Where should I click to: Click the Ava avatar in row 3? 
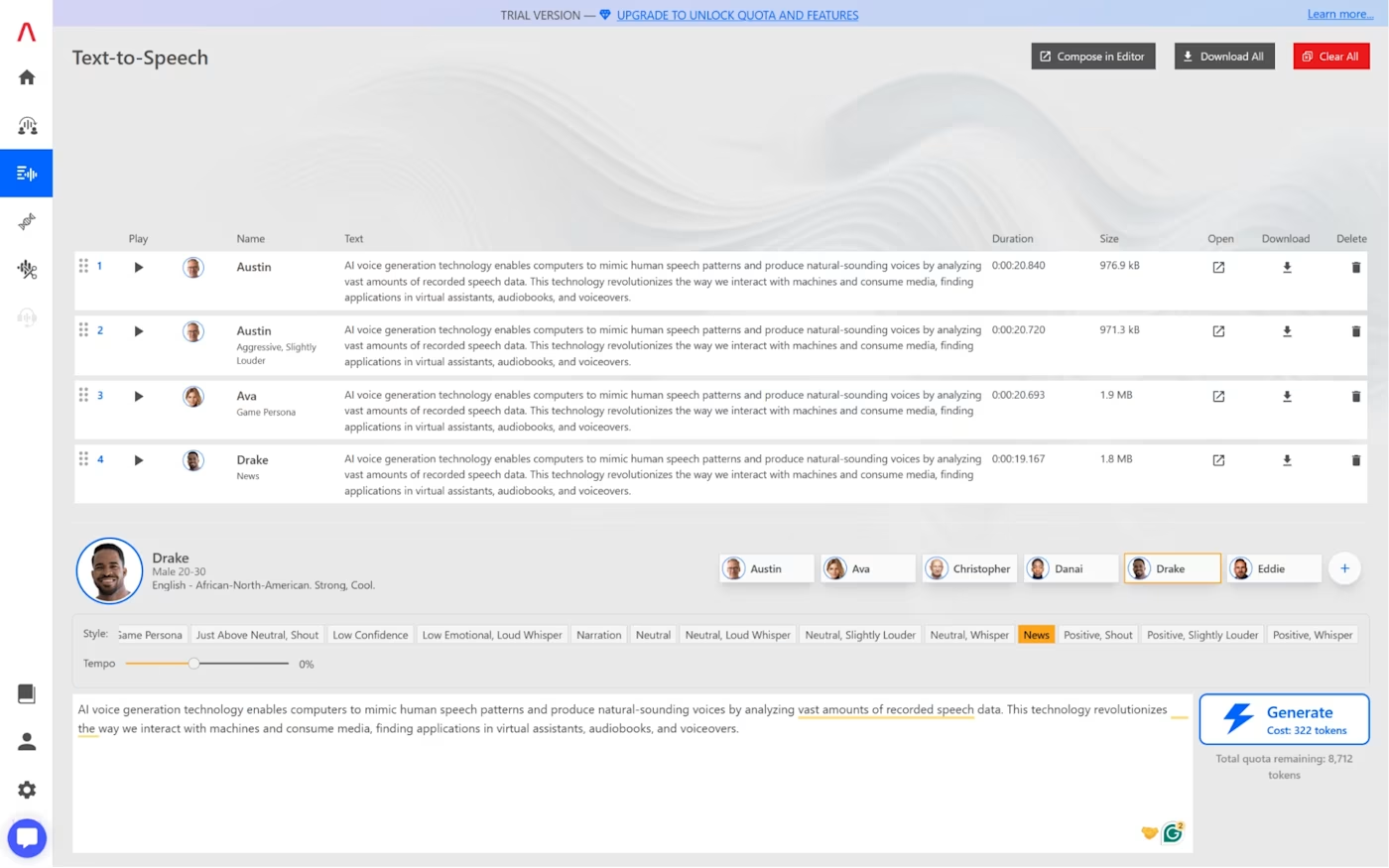coord(193,397)
